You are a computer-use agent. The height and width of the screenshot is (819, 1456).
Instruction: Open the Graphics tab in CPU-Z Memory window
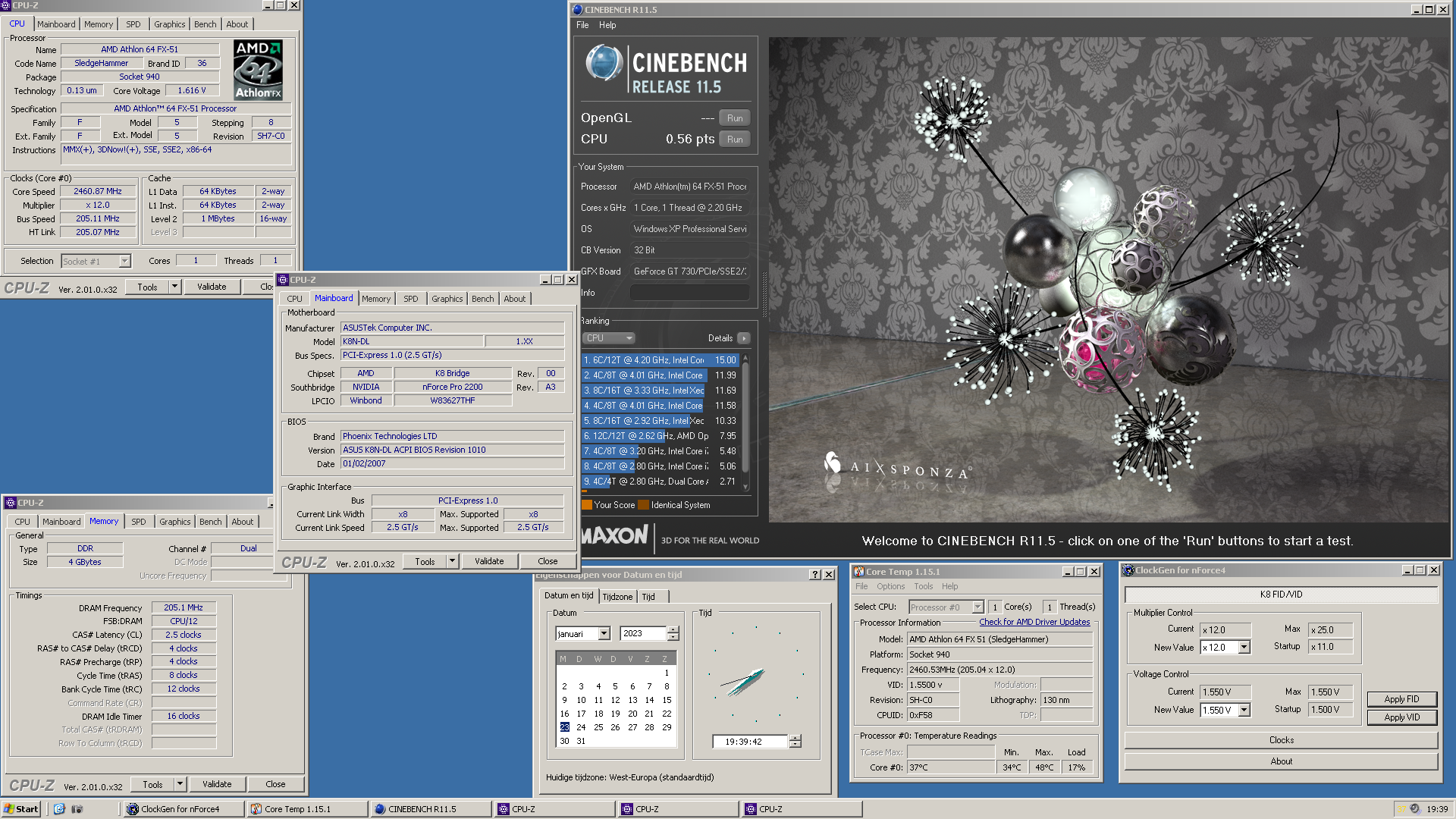pyautogui.click(x=175, y=522)
